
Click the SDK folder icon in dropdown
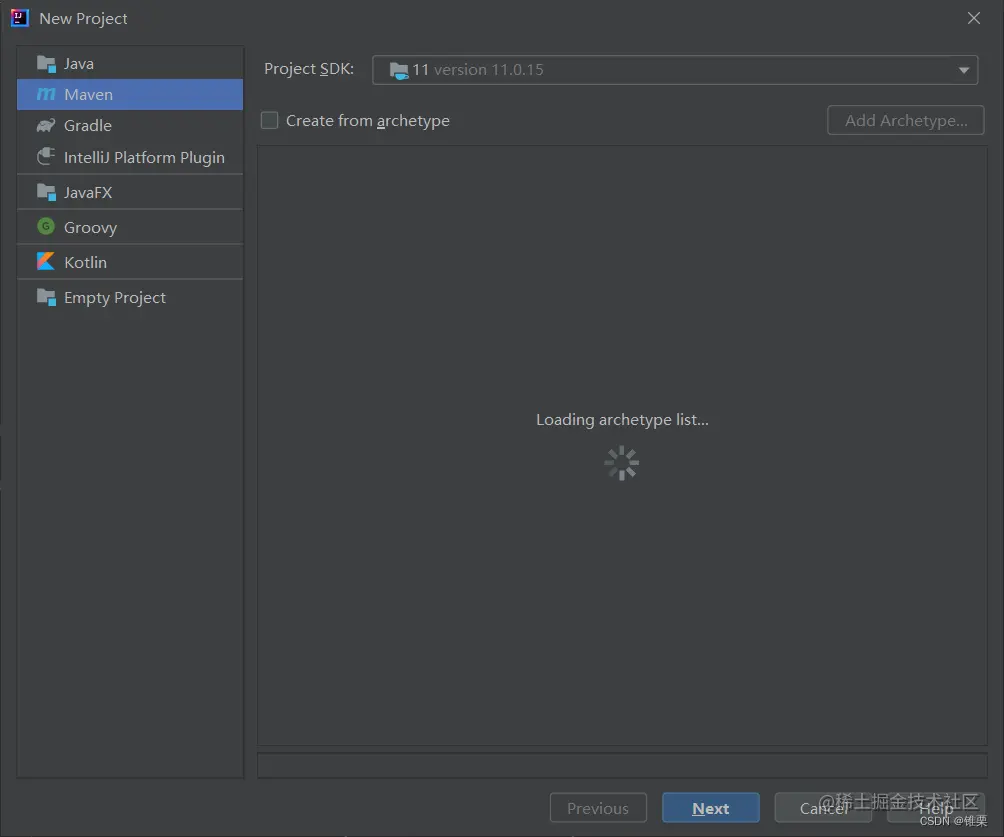[x=399, y=70]
